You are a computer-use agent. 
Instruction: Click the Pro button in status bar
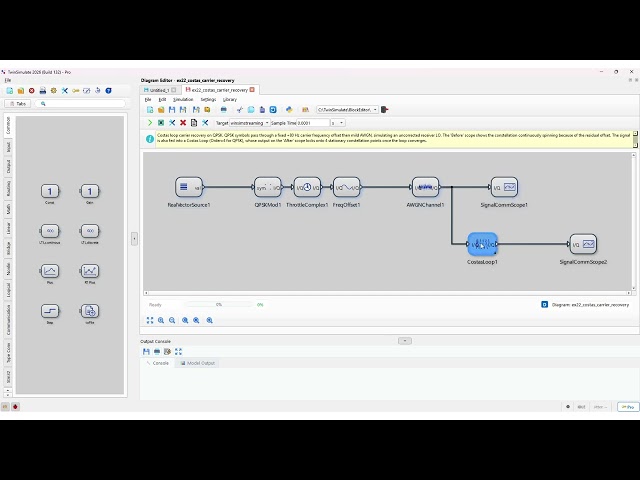click(628, 407)
